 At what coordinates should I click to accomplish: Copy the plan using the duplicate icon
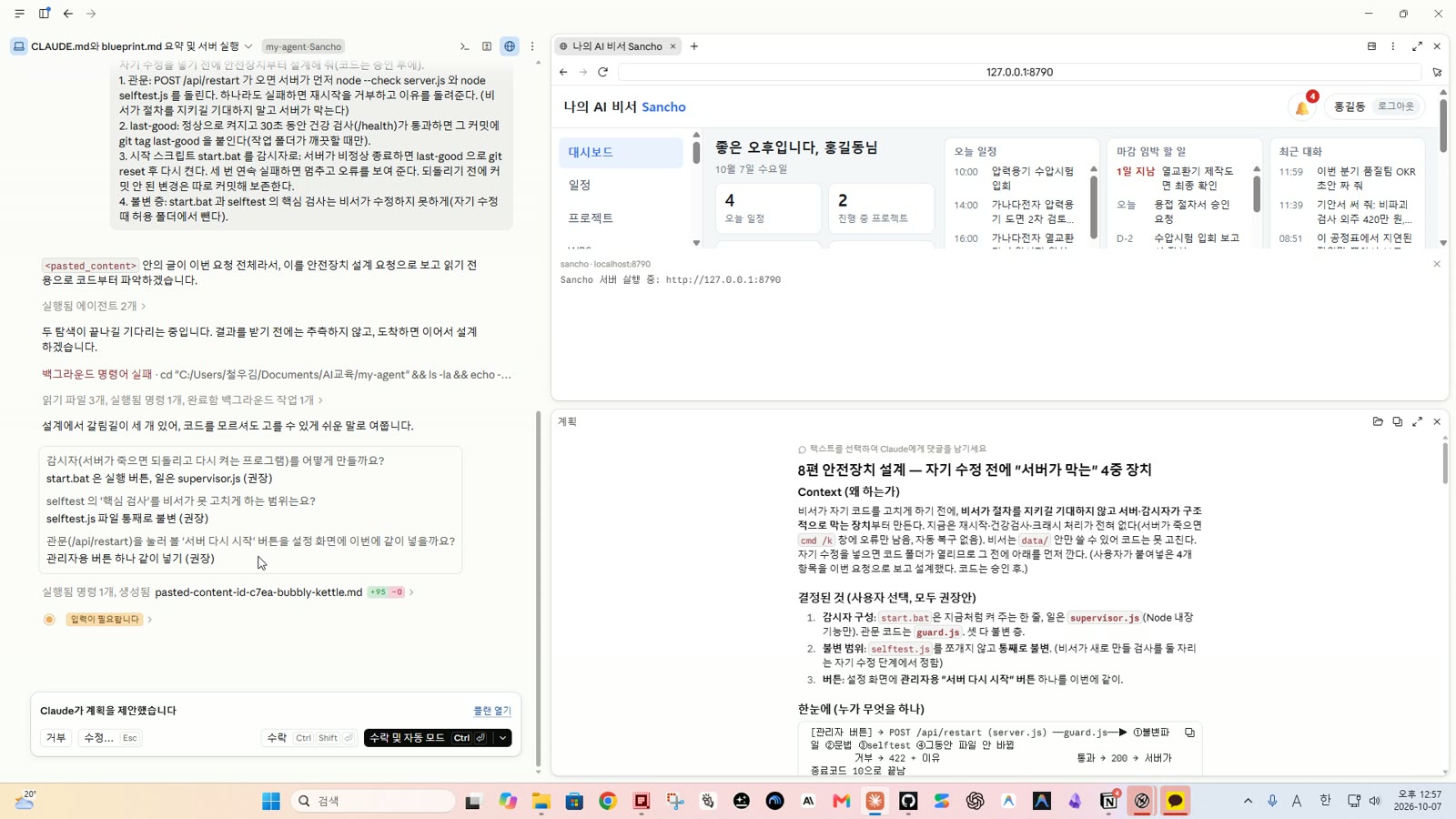[1398, 421]
